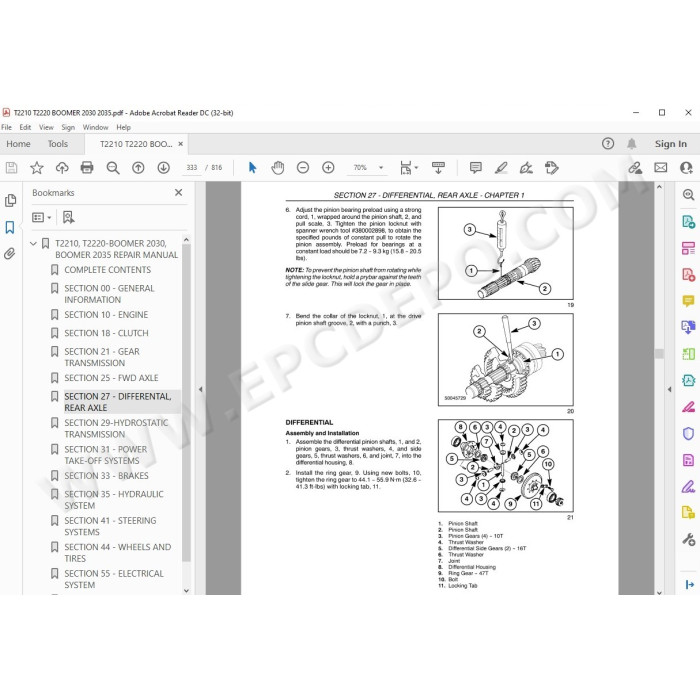Open the zoom level 70% dropdown
This screenshot has height=700, width=700.
(x=381, y=168)
